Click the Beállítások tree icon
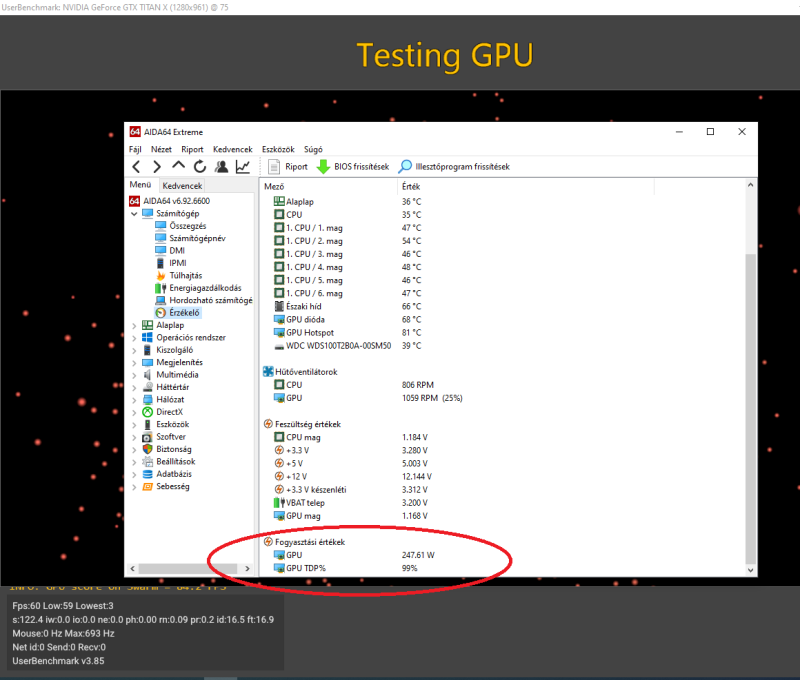The width and height of the screenshot is (800, 680). coord(147,462)
